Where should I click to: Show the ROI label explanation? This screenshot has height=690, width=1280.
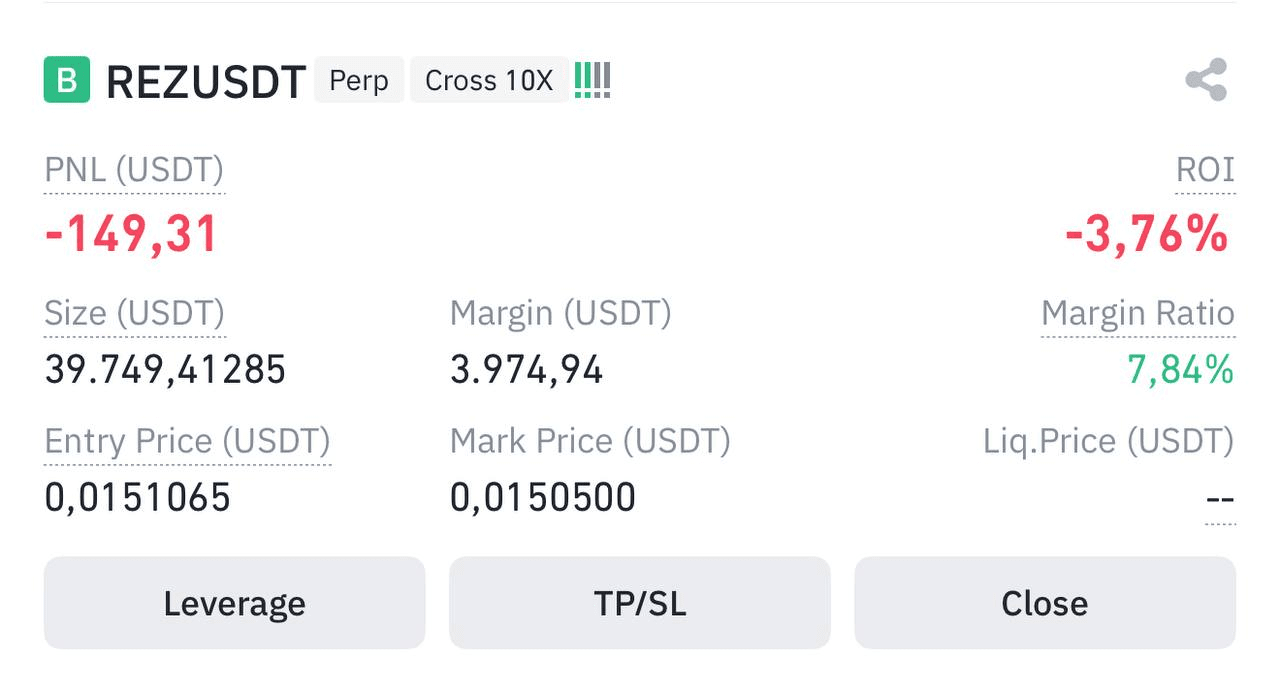[x=1205, y=170]
